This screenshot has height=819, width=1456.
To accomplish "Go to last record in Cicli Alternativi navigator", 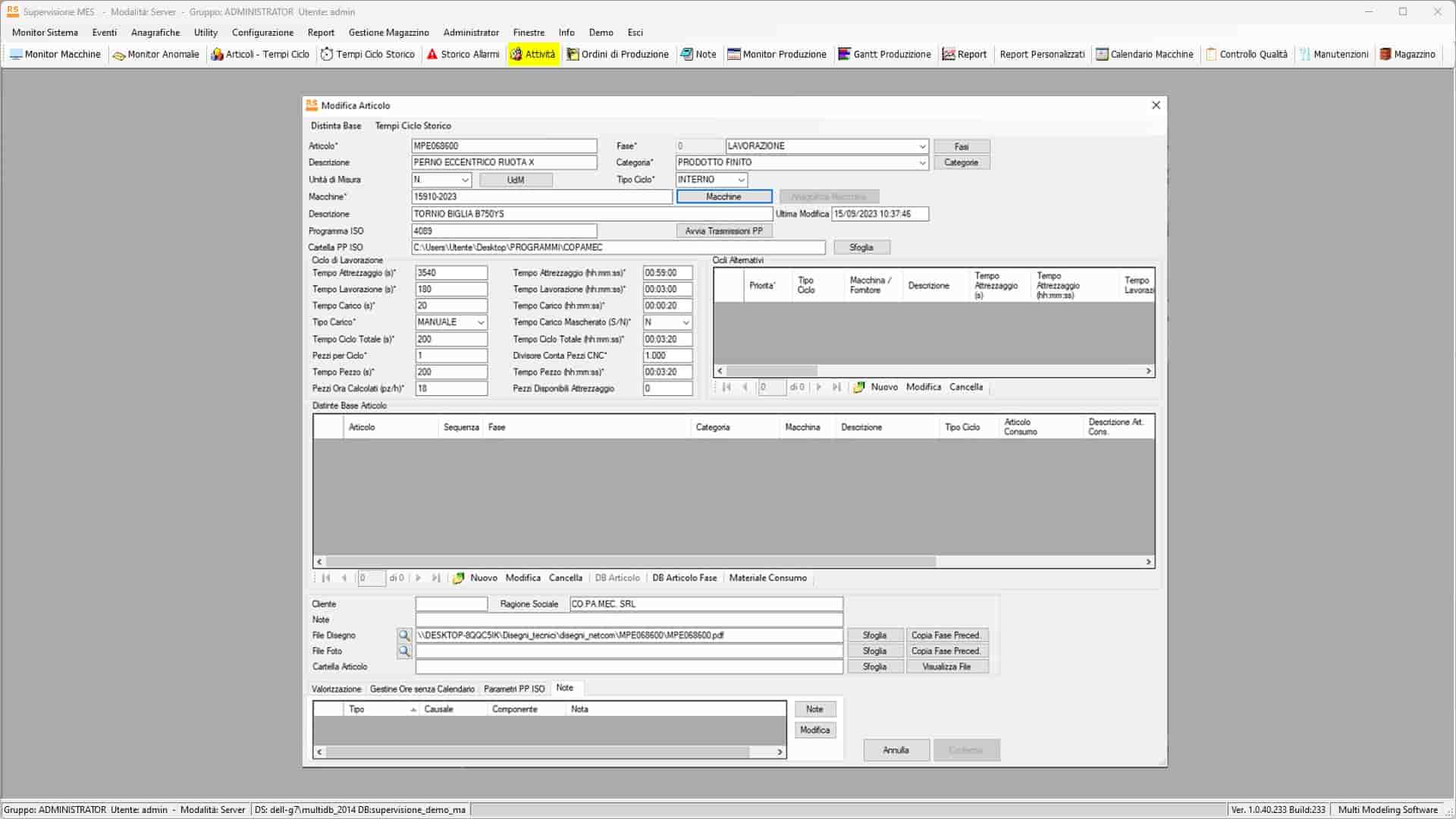I will 836,388.
